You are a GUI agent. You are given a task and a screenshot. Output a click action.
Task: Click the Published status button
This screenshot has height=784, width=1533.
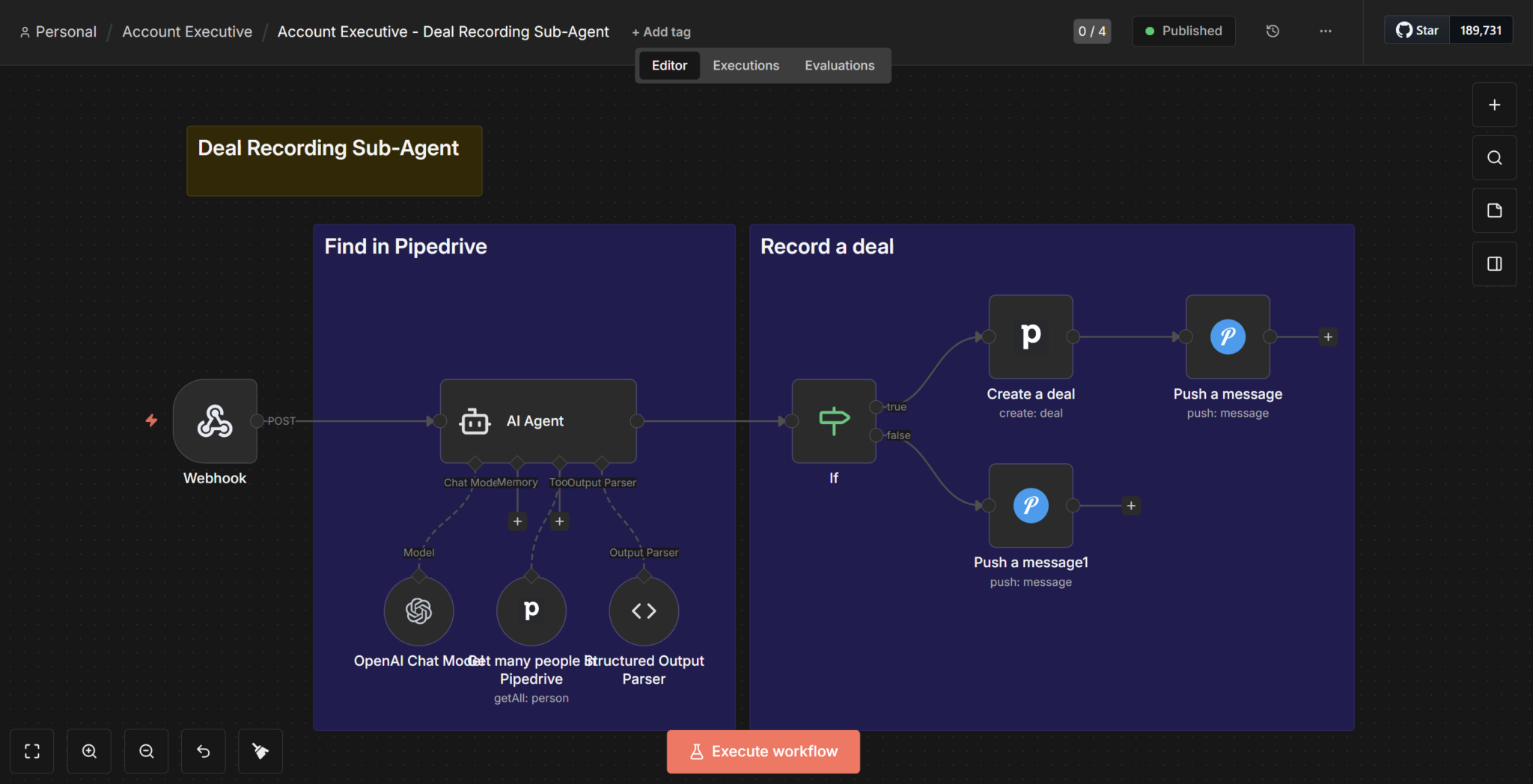(x=1183, y=31)
